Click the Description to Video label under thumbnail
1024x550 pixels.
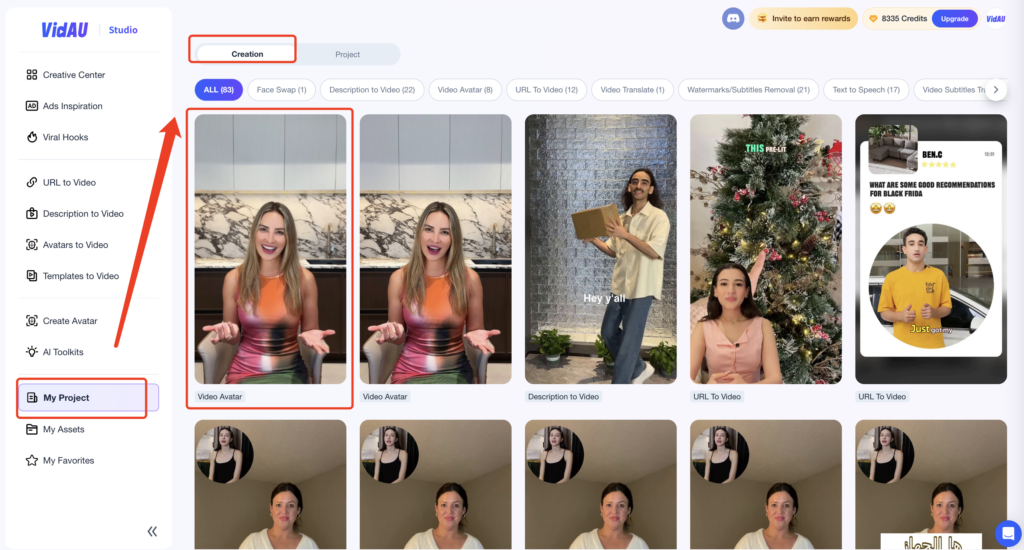564,396
